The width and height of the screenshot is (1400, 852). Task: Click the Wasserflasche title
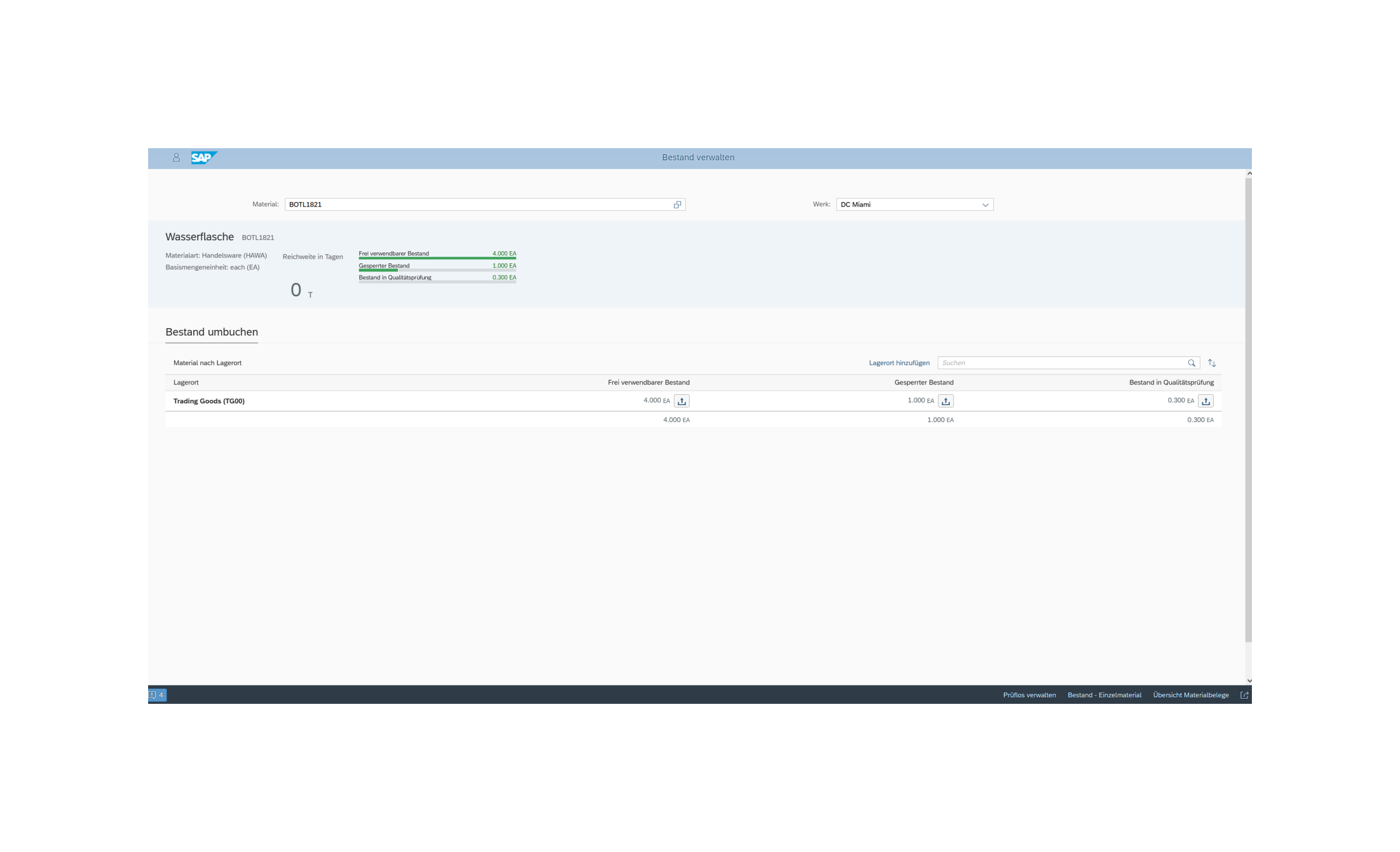[x=200, y=237]
